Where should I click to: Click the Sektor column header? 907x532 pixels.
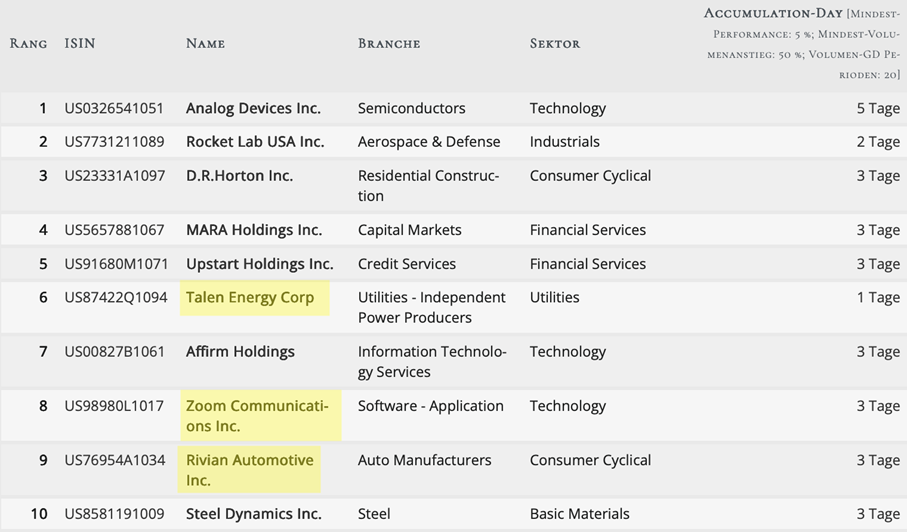555,43
